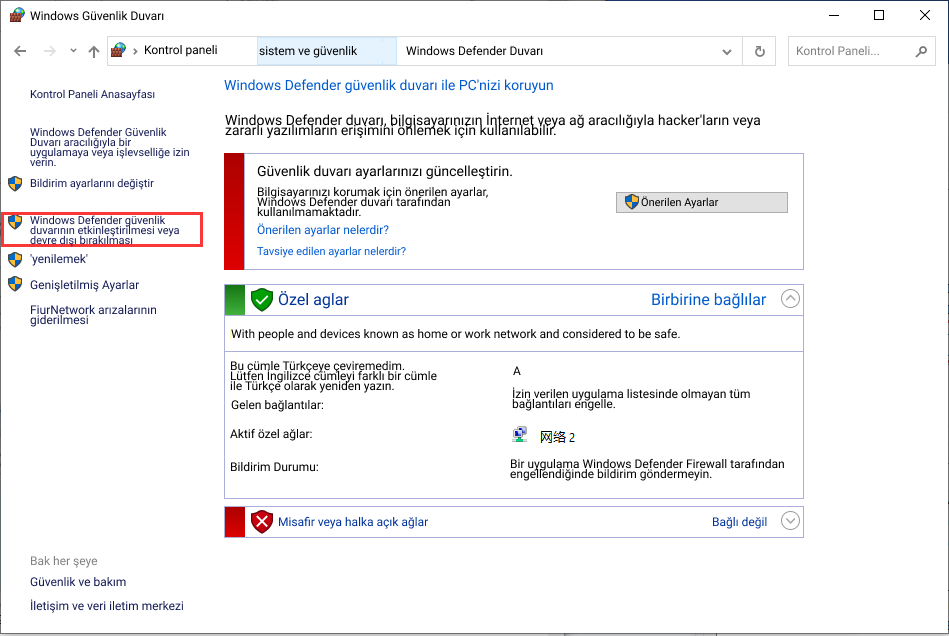This screenshot has width=949, height=636.
Task: Click shield icon beside 'yenilemek'
Action: point(15,260)
